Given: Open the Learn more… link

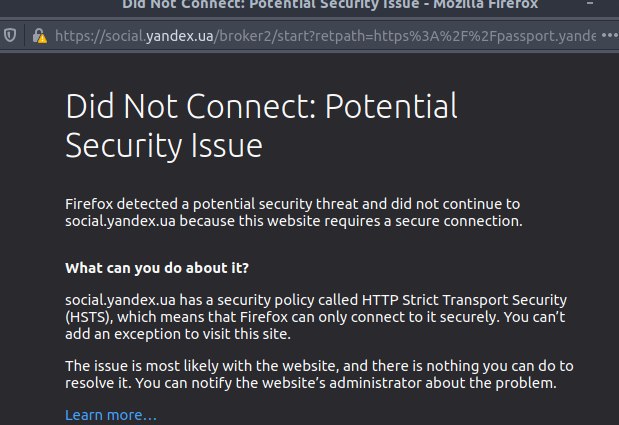Looking at the screenshot, I should click(x=111, y=415).
